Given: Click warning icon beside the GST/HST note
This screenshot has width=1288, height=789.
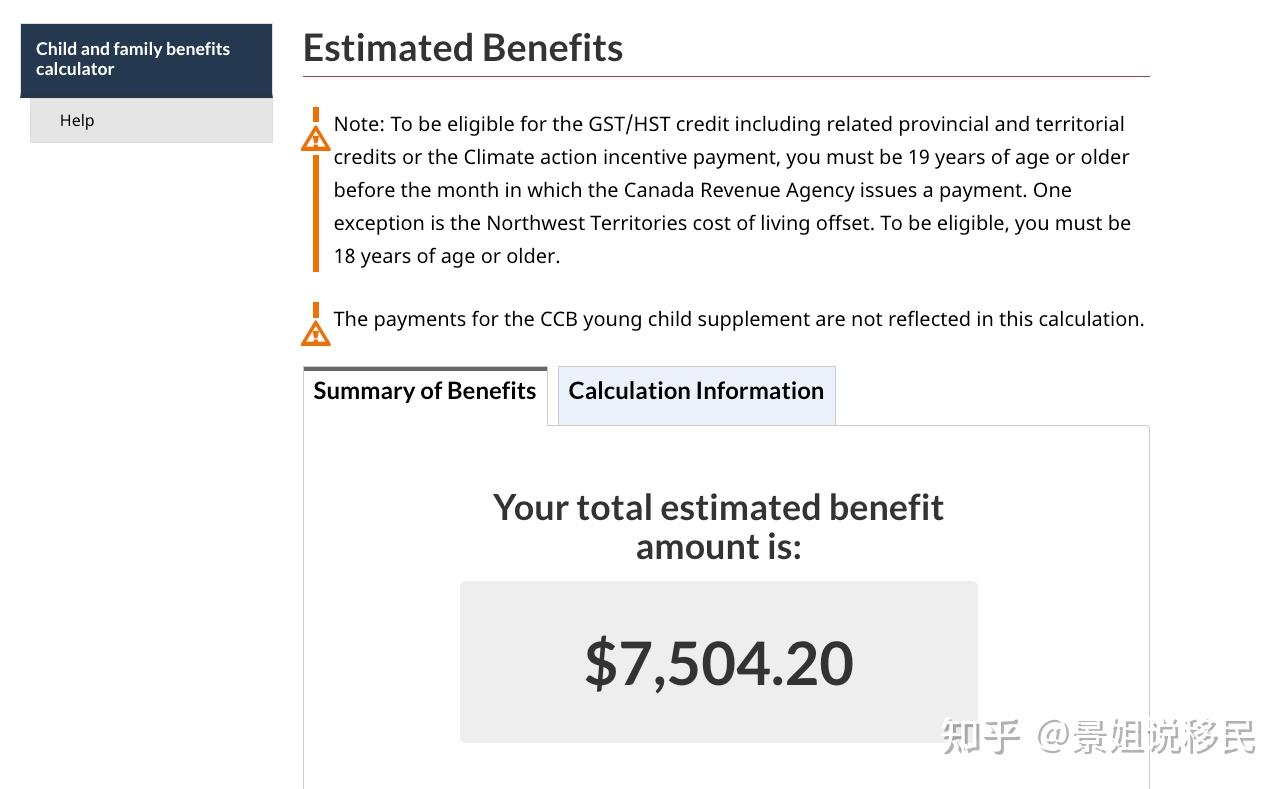Looking at the screenshot, I should [x=316, y=139].
